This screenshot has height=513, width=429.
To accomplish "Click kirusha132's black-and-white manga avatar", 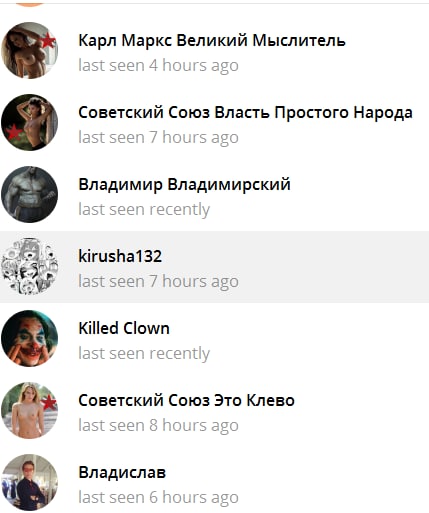I will pos(29,267).
